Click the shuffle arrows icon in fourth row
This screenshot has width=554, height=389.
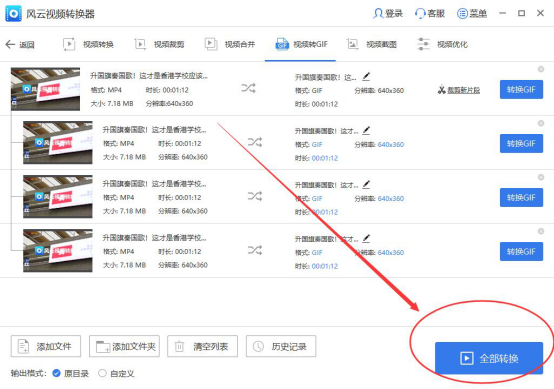click(255, 250)
